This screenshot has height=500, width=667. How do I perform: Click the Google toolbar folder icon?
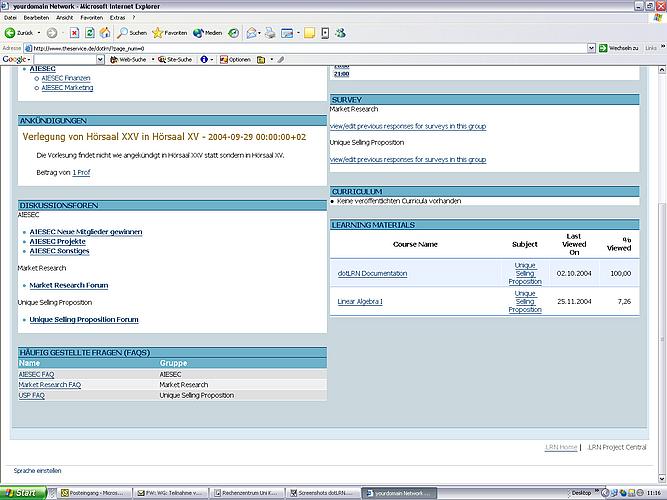click(261, 60)
